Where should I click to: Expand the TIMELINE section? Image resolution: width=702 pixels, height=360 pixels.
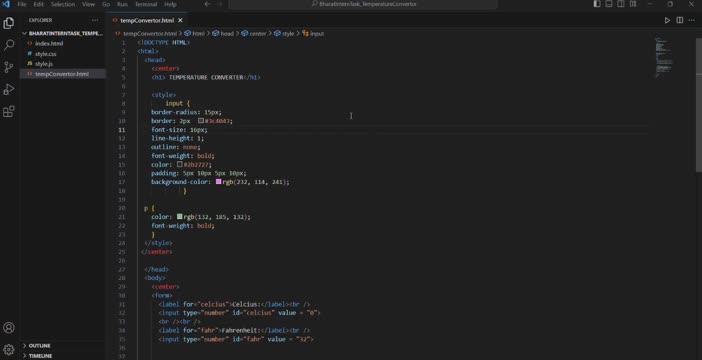coord(40,356)
